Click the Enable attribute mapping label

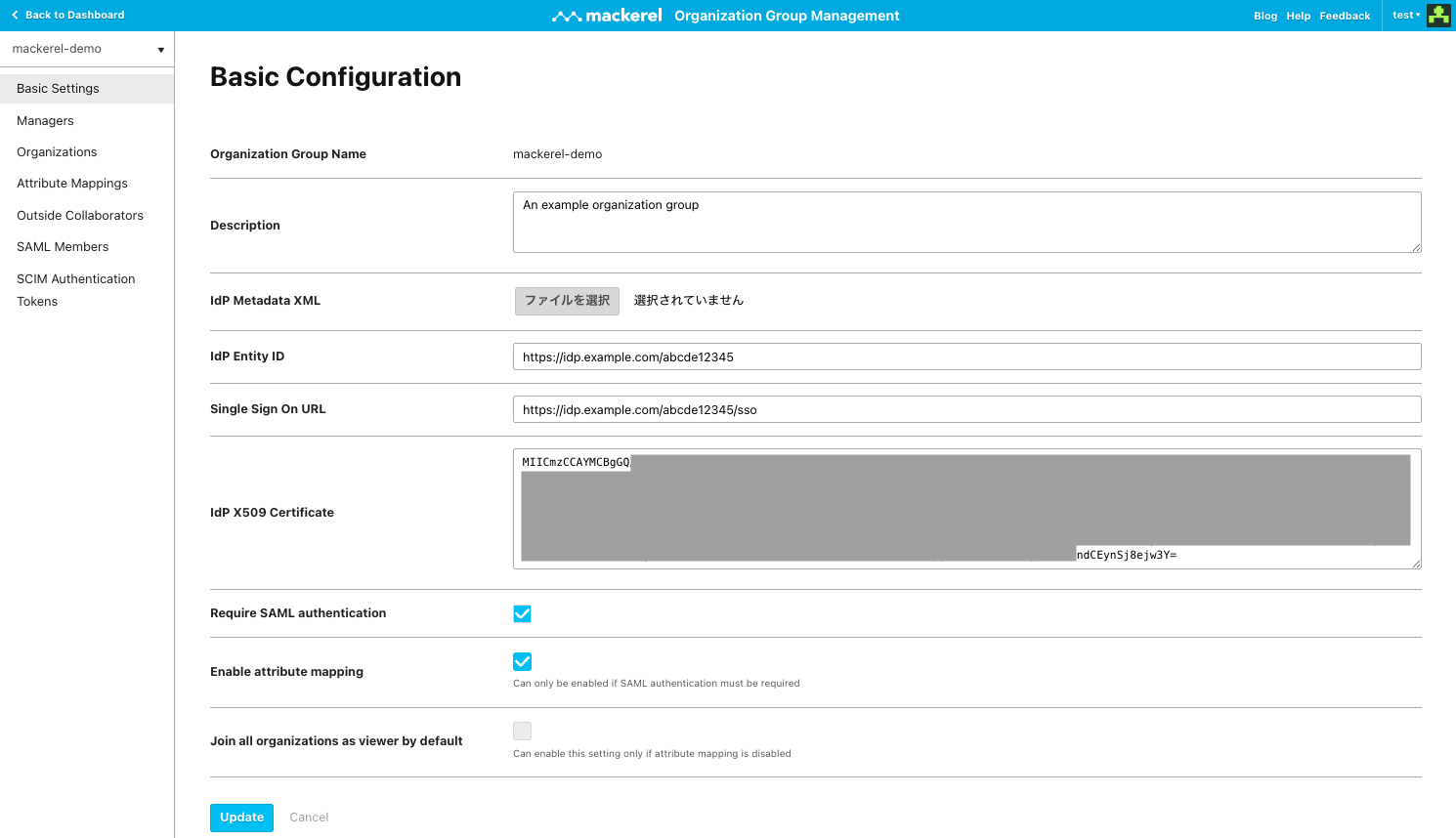(x=286, y=672)
